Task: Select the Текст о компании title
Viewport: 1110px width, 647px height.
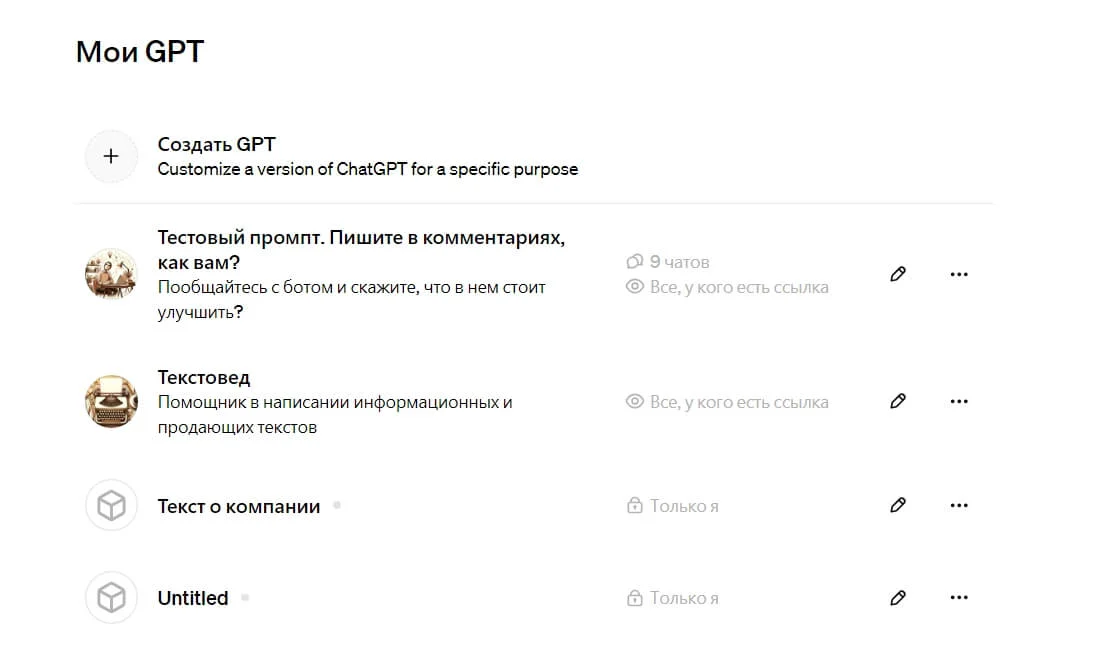Action: [239, 506]
